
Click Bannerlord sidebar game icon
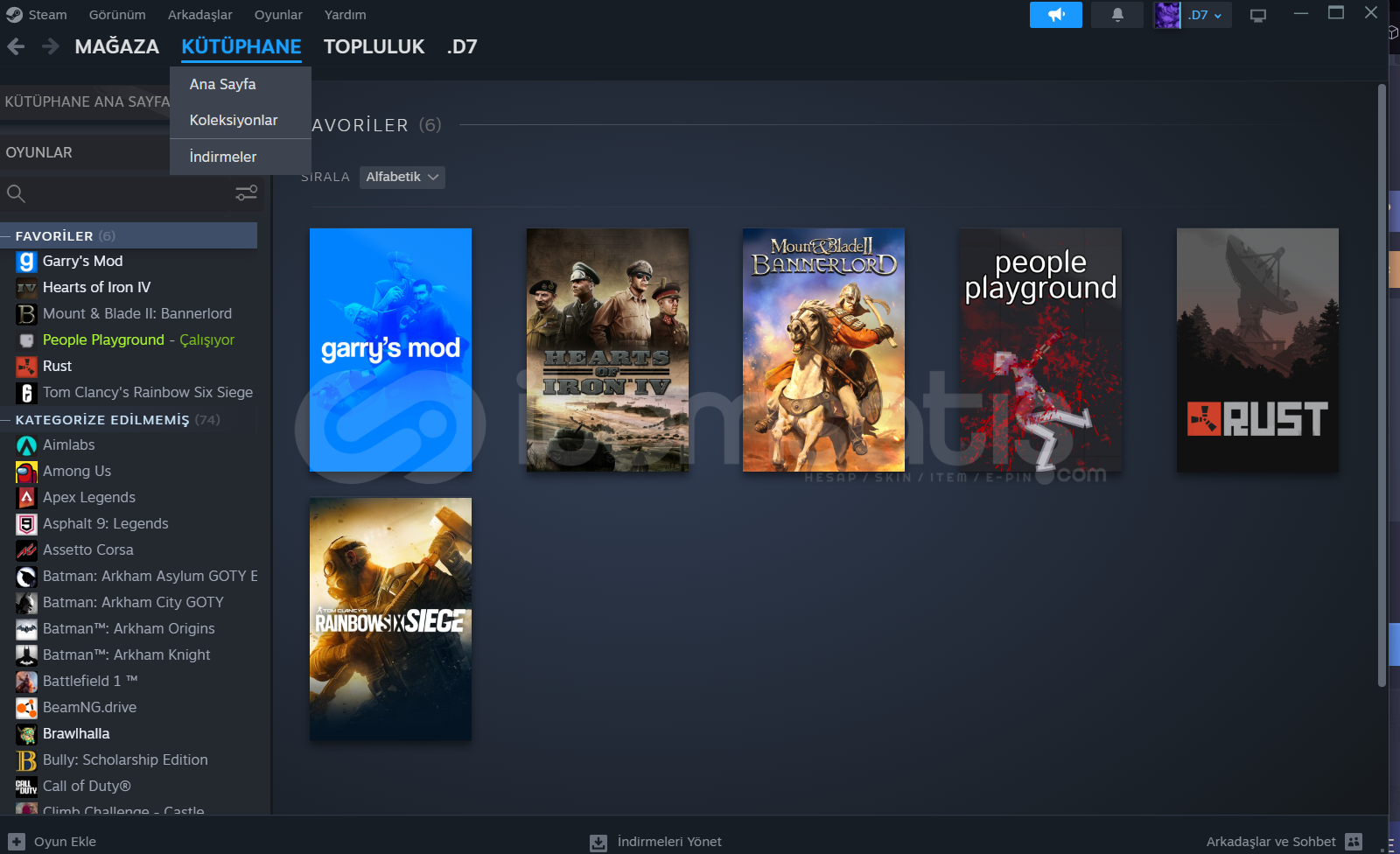click(x=27, y=314)
